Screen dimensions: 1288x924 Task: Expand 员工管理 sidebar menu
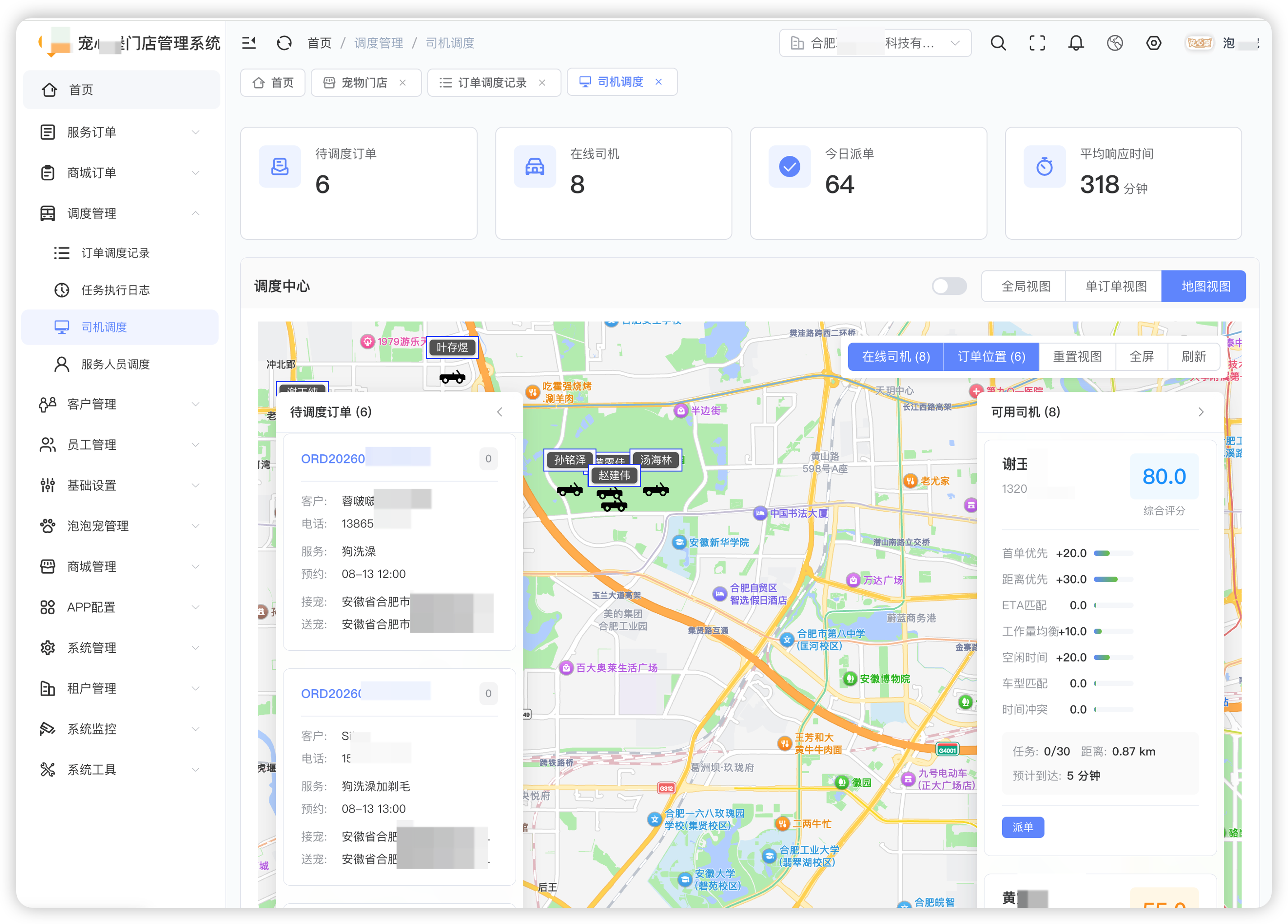click(x=121, y=445)
